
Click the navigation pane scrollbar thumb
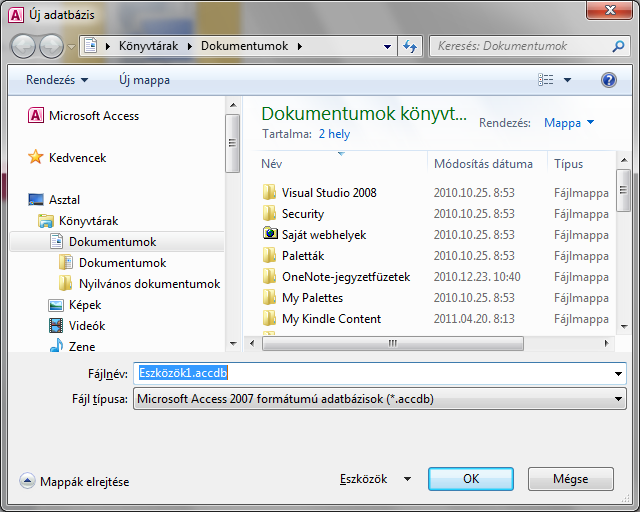[x=232, y=143]
